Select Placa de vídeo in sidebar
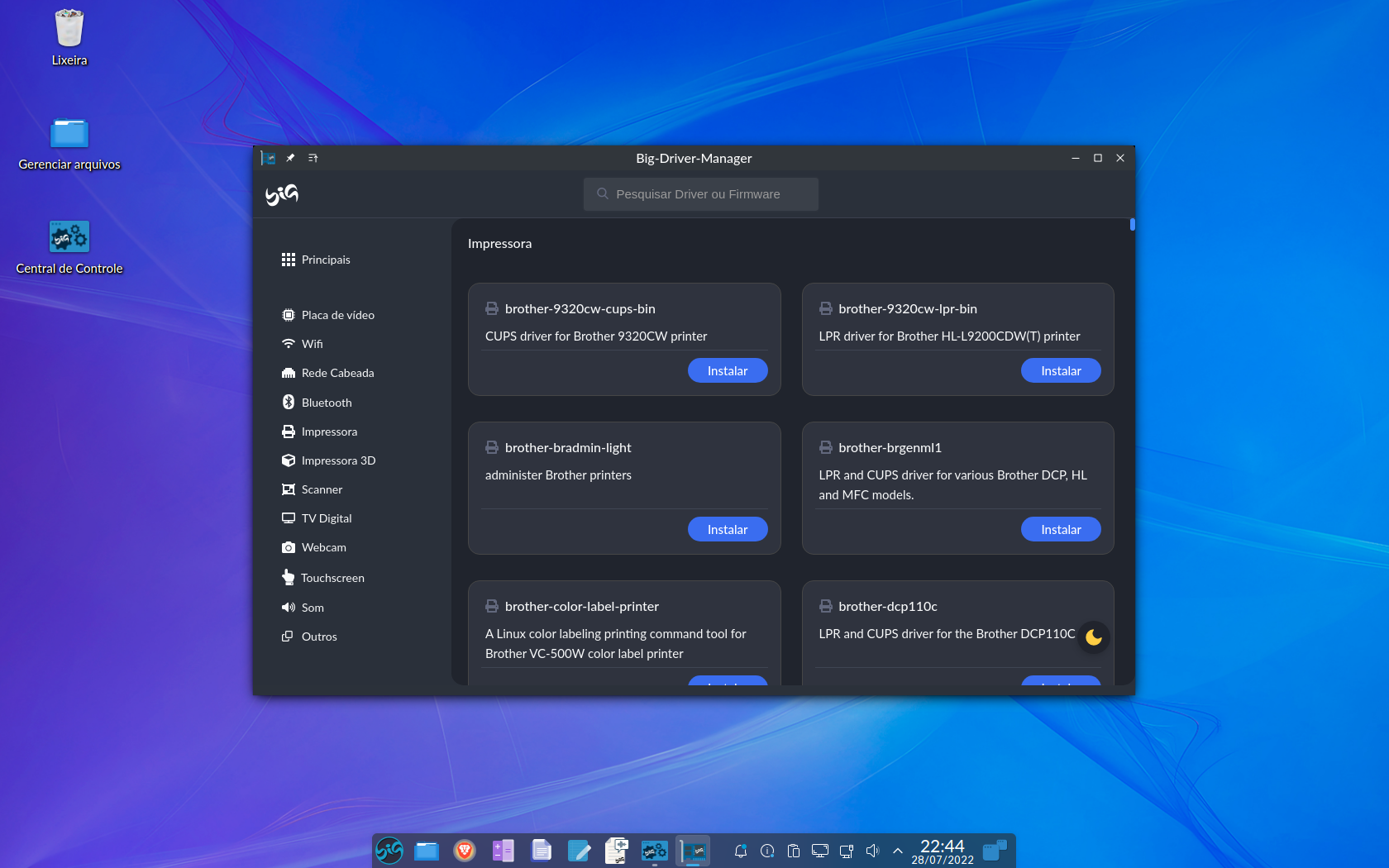 point(328,315)
